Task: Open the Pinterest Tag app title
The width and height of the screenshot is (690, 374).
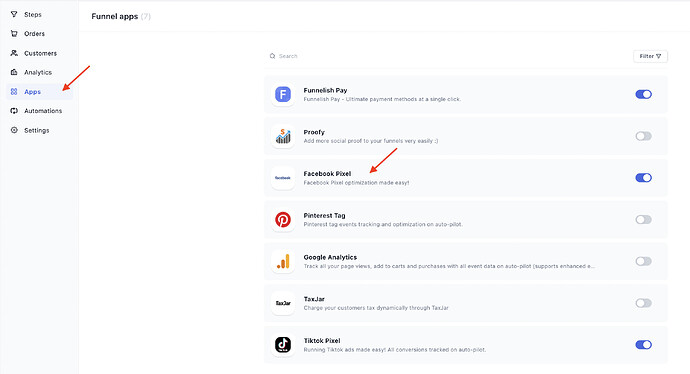Action: [x=324, y=216]
